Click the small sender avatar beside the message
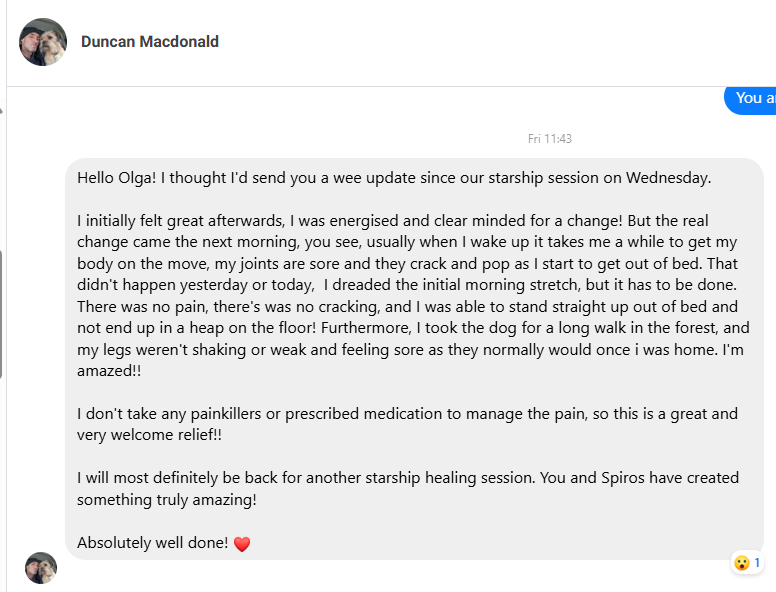776x592 pixels. (41, 568)
